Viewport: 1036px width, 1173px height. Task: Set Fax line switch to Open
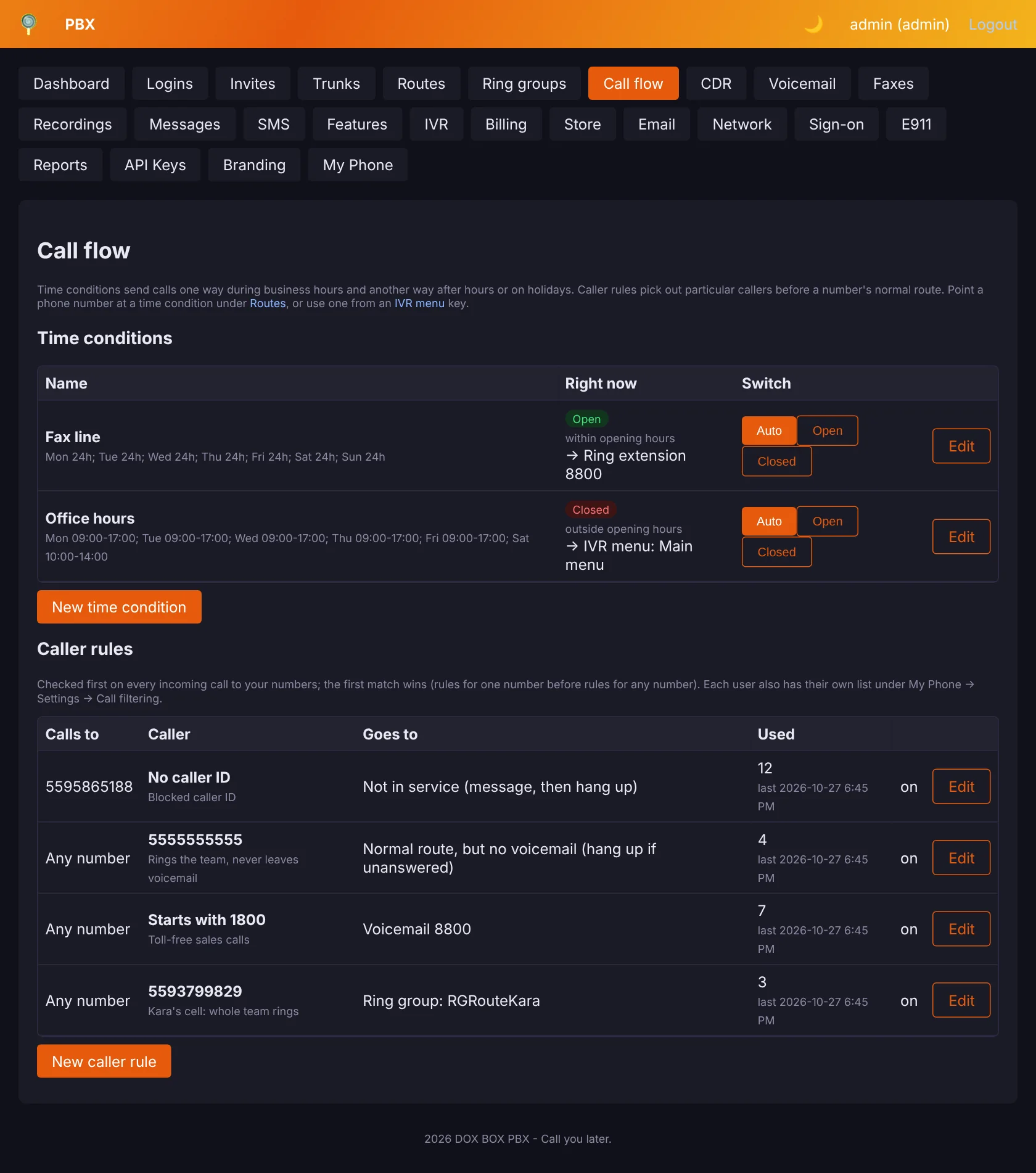click(x=827, y=430)
